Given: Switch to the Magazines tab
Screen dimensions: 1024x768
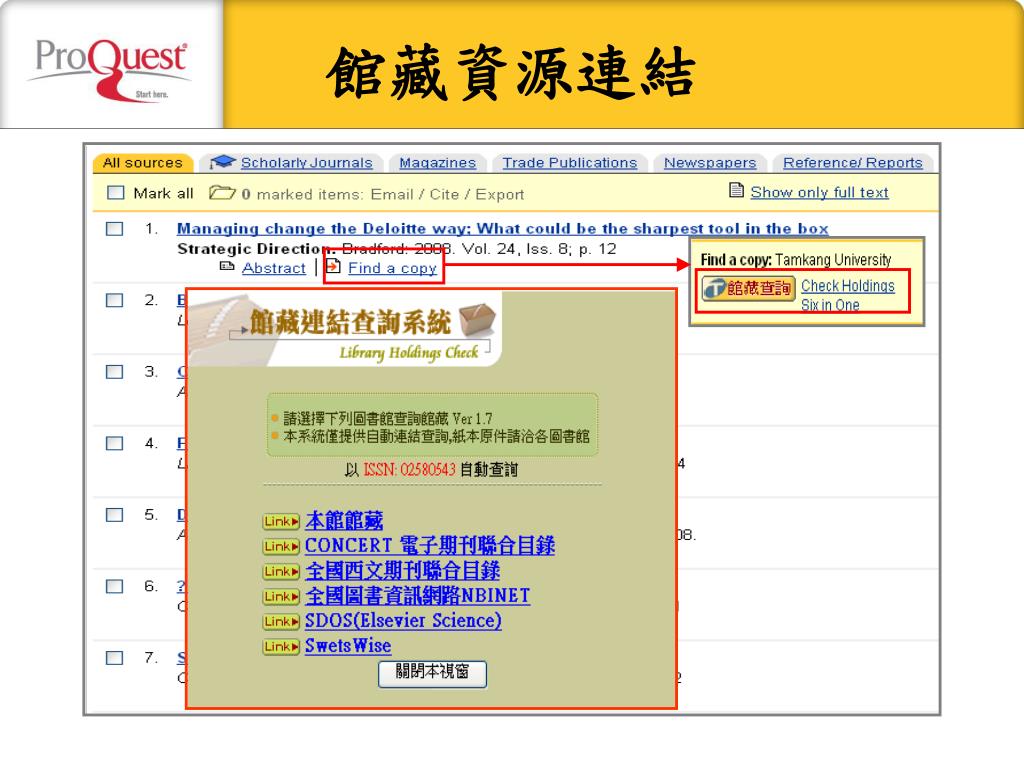Looking at the screenshot, I should pyautogui.click(x=438, y=163).
